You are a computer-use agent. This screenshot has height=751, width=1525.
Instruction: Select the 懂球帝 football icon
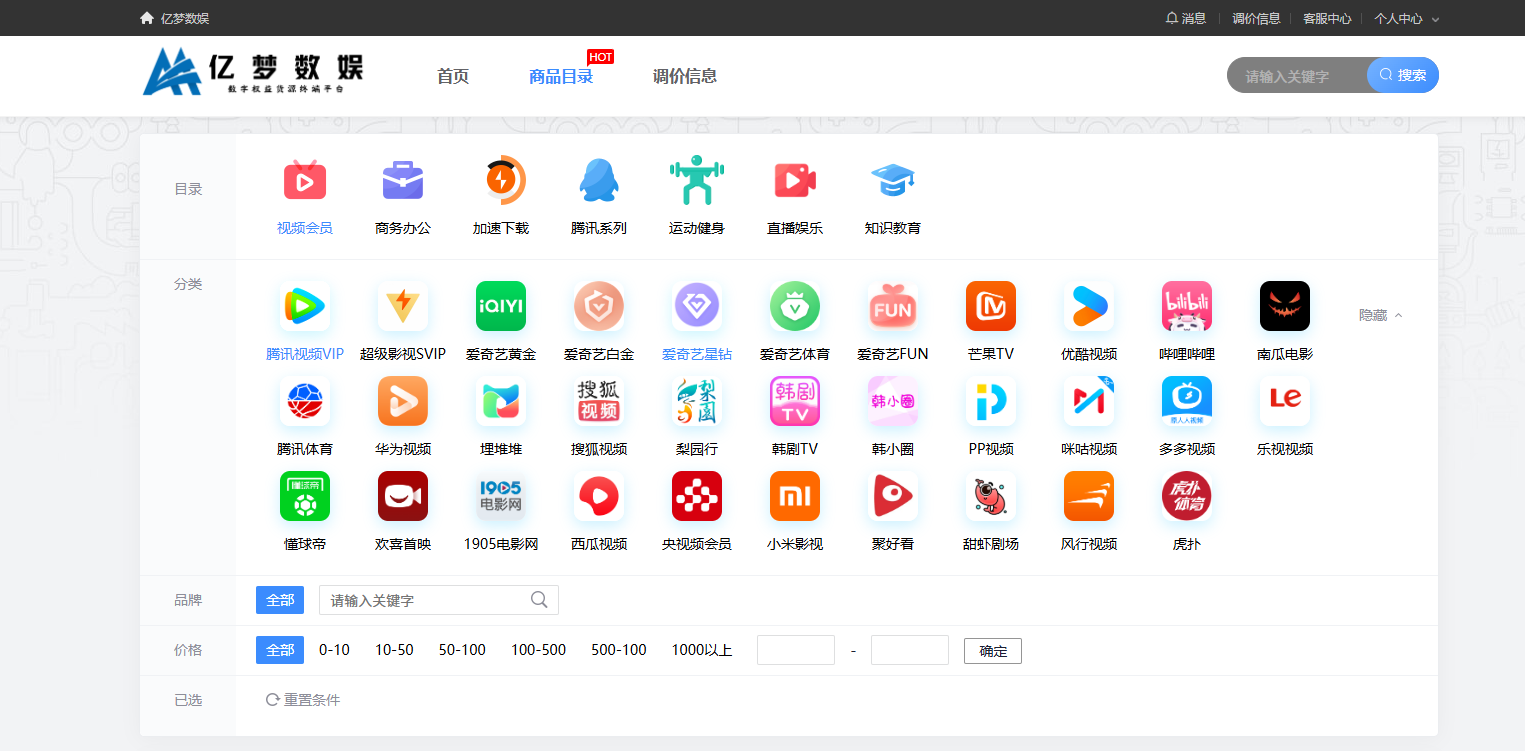[305, 496]
